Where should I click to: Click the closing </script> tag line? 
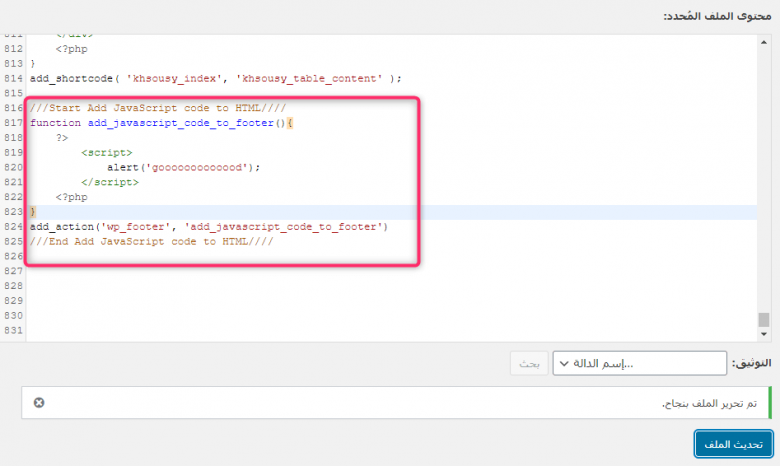(x=109, y=182)
